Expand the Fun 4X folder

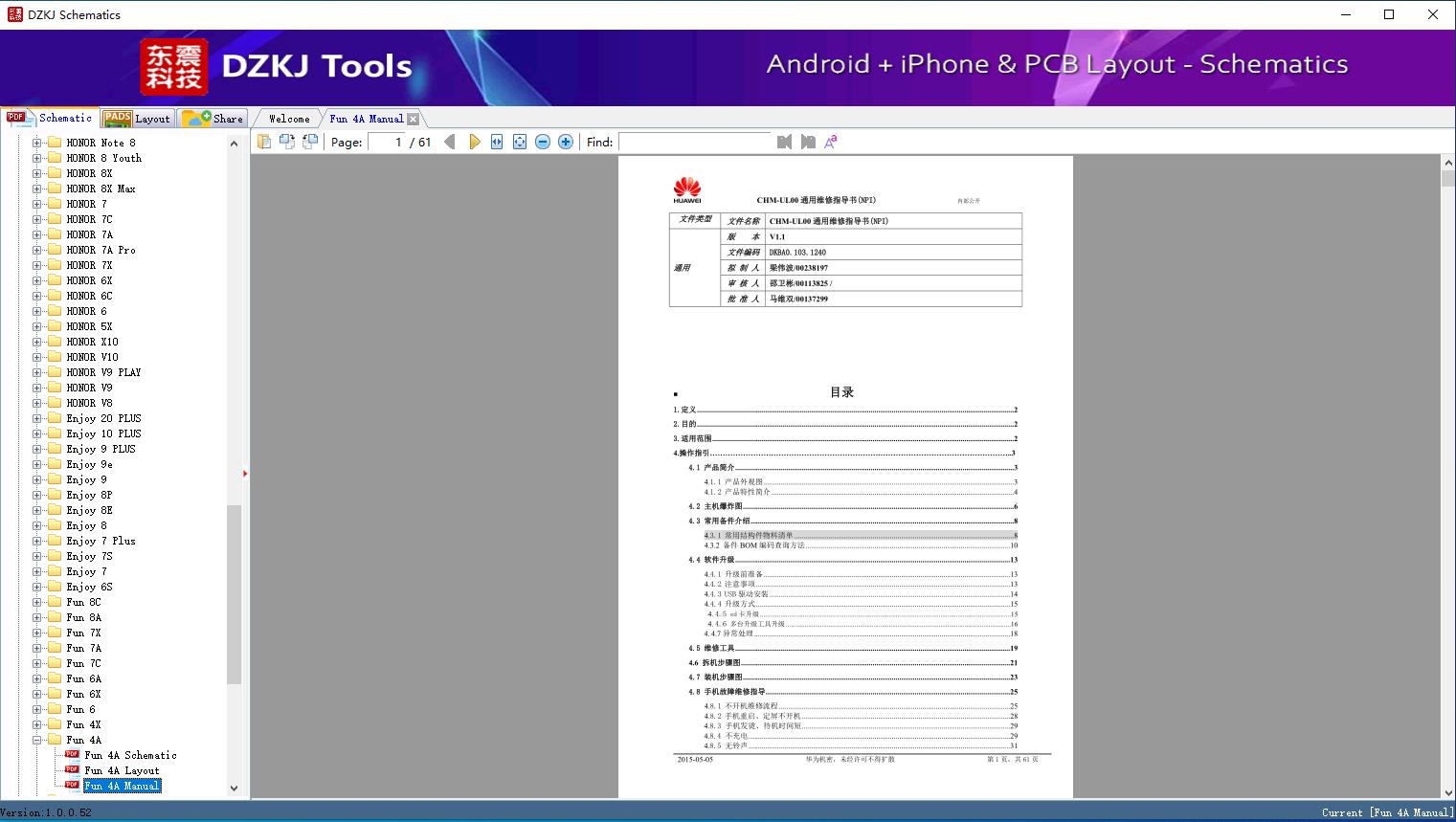pos(36,724)
